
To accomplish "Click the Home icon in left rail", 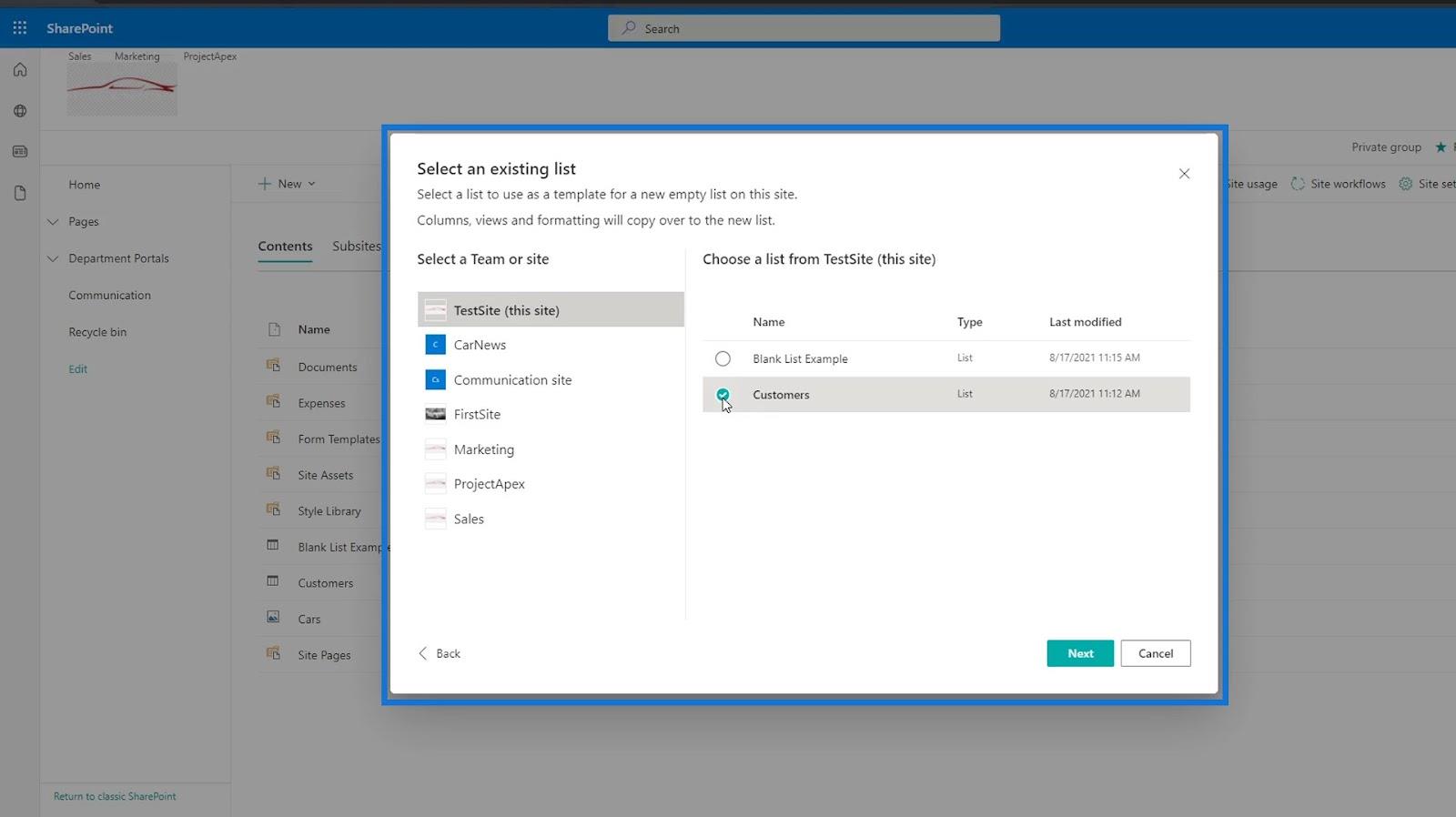I will [20, 70].
